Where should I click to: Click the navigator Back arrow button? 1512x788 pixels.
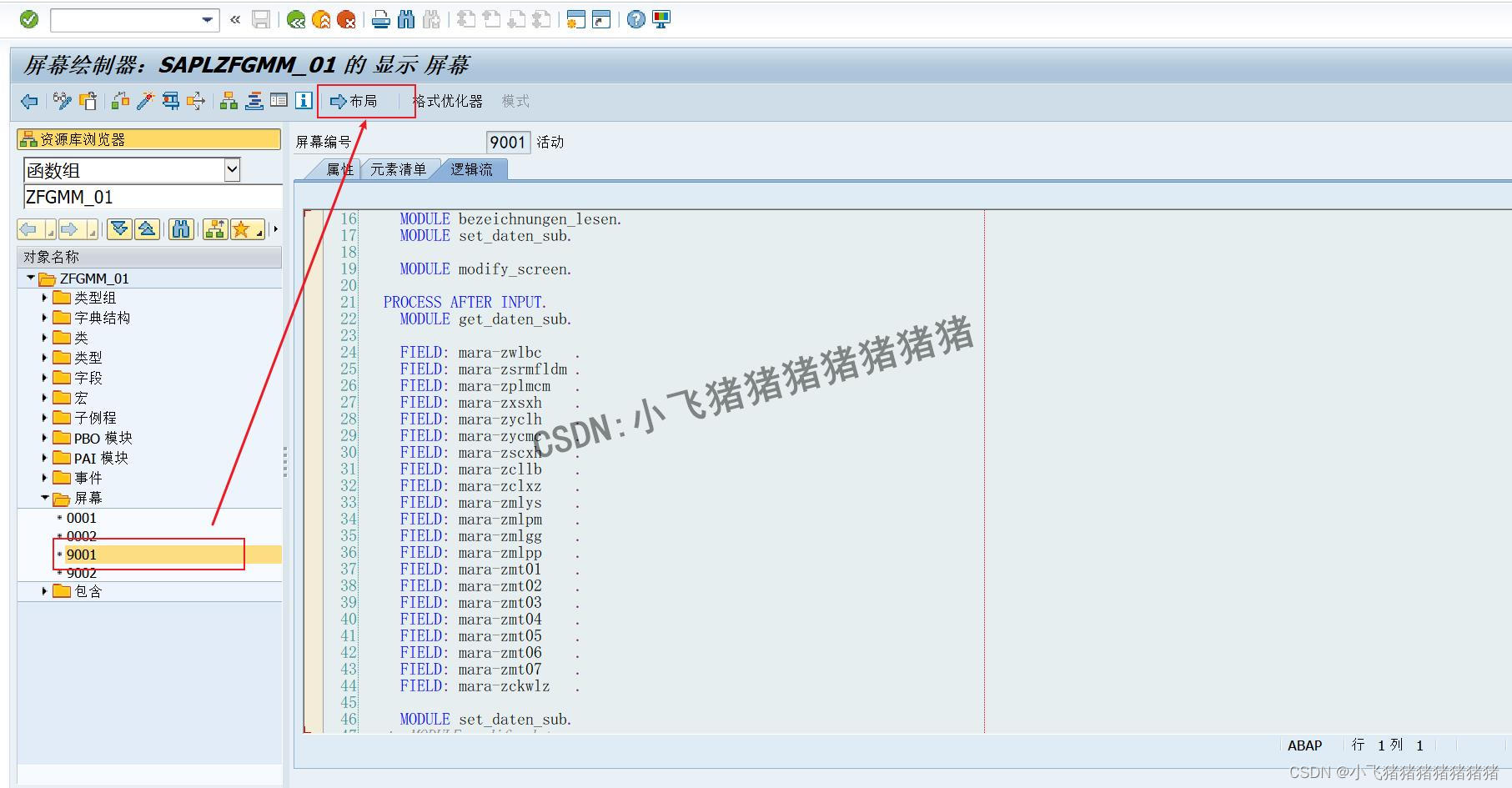(30, 229)
